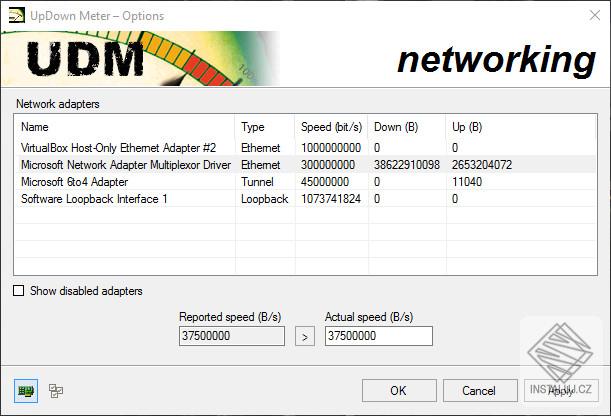
Task: Close the Options dialog
Action: point(595,16)
